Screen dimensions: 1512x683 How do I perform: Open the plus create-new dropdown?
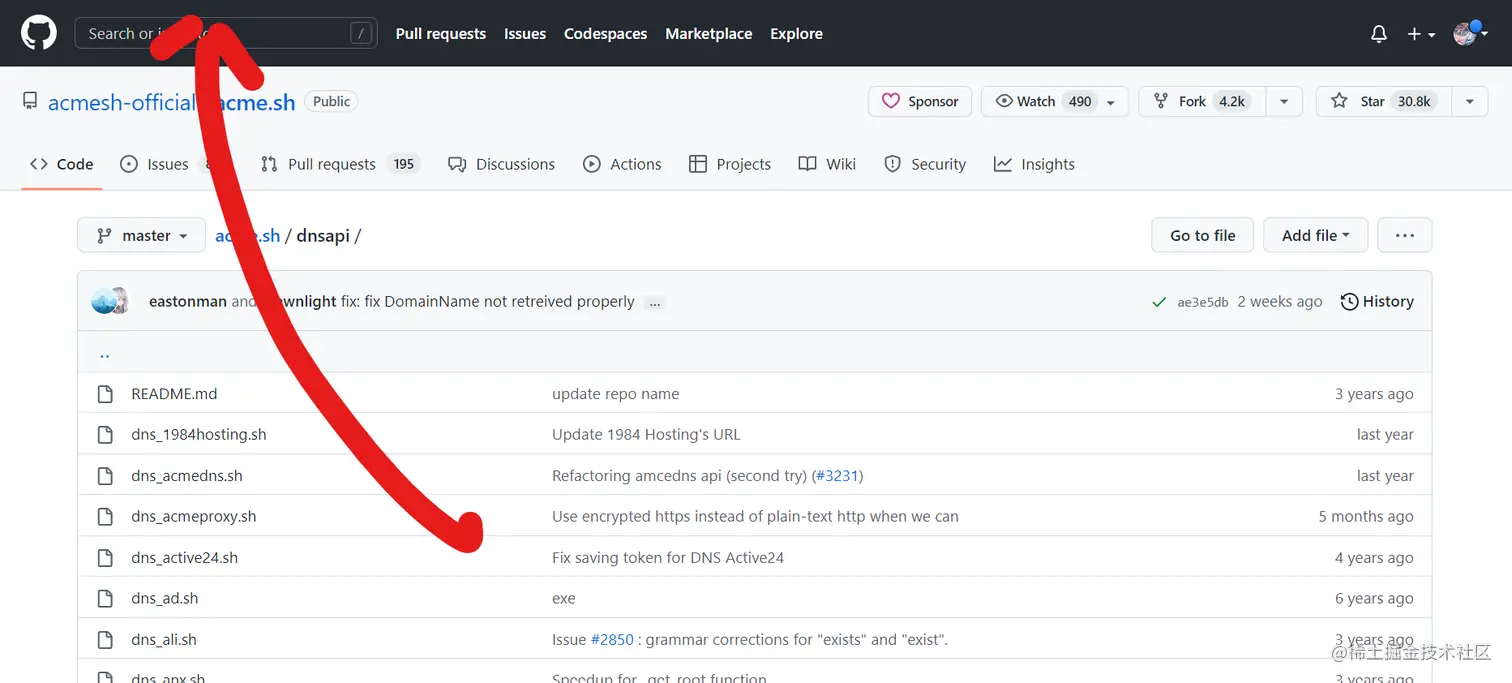point(1421,34)
